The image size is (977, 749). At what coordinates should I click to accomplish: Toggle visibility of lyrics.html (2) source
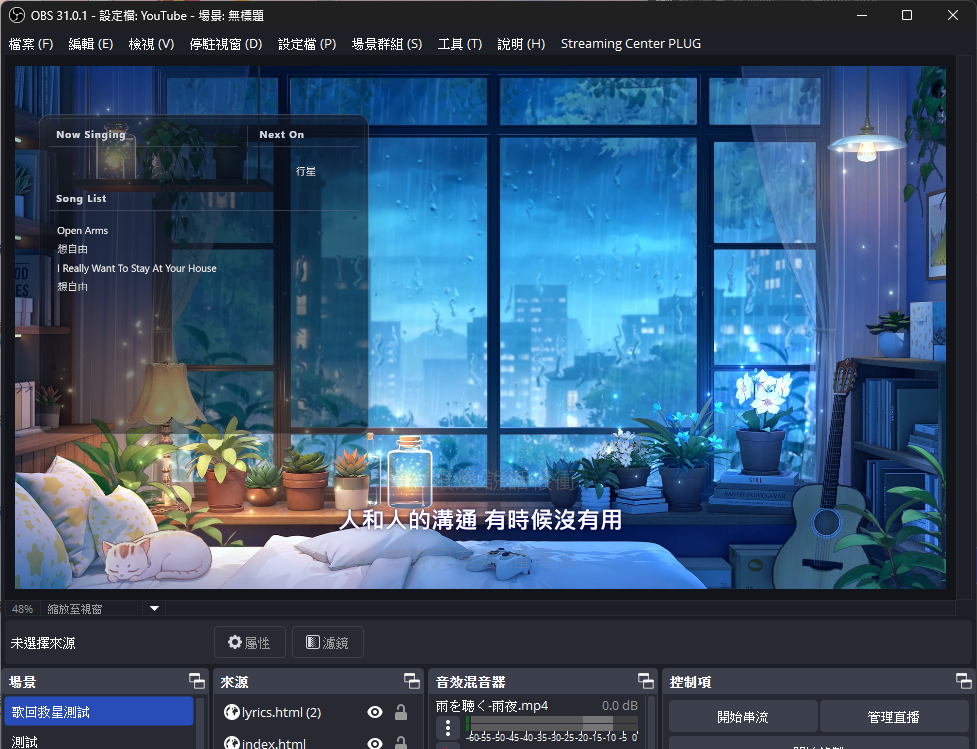coord(374,712)
